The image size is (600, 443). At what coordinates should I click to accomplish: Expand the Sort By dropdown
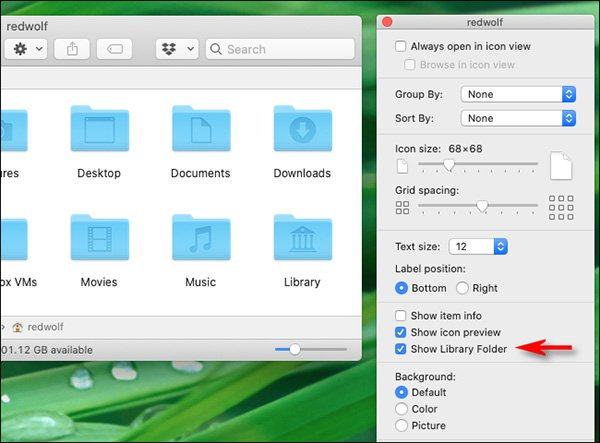[x=518, y=118]
